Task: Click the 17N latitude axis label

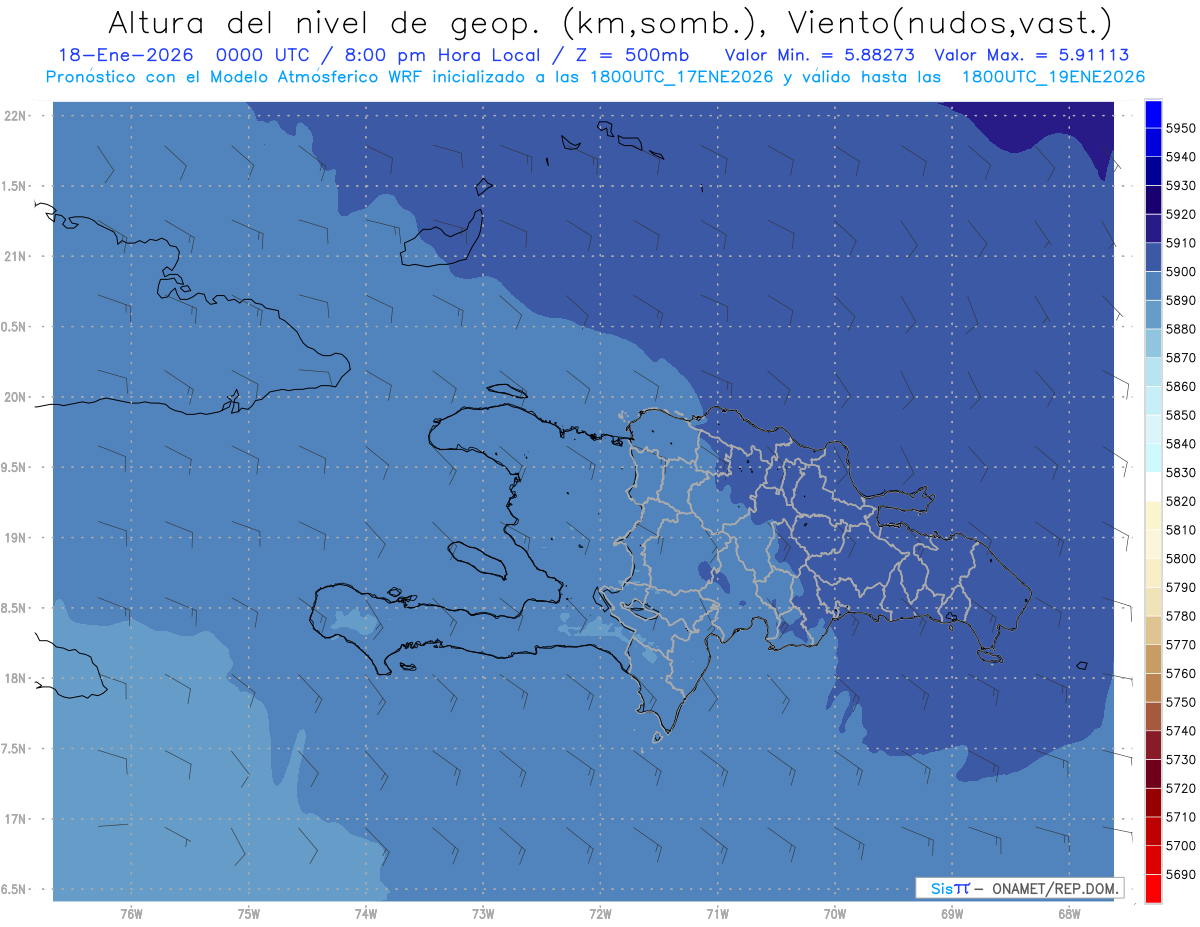Action: click(17, 819)
